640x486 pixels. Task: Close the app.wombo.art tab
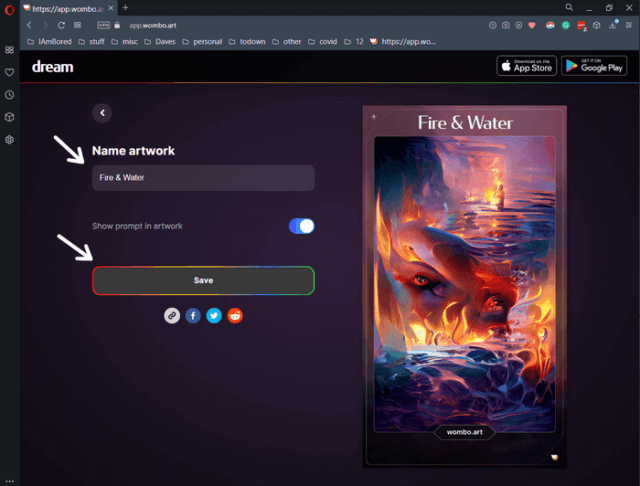[111, 8]
